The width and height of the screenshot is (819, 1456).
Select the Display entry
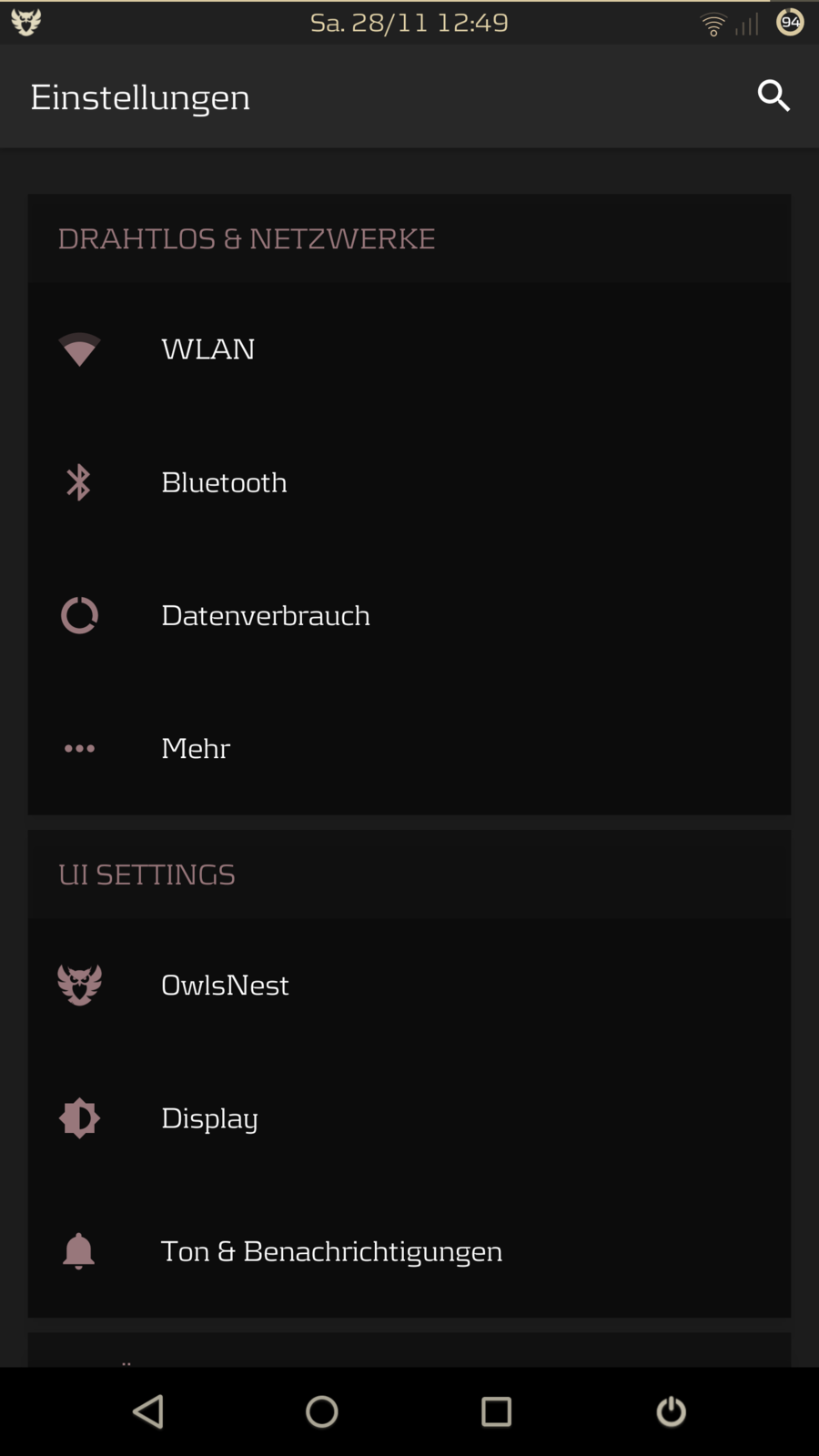coord(209,1118)
